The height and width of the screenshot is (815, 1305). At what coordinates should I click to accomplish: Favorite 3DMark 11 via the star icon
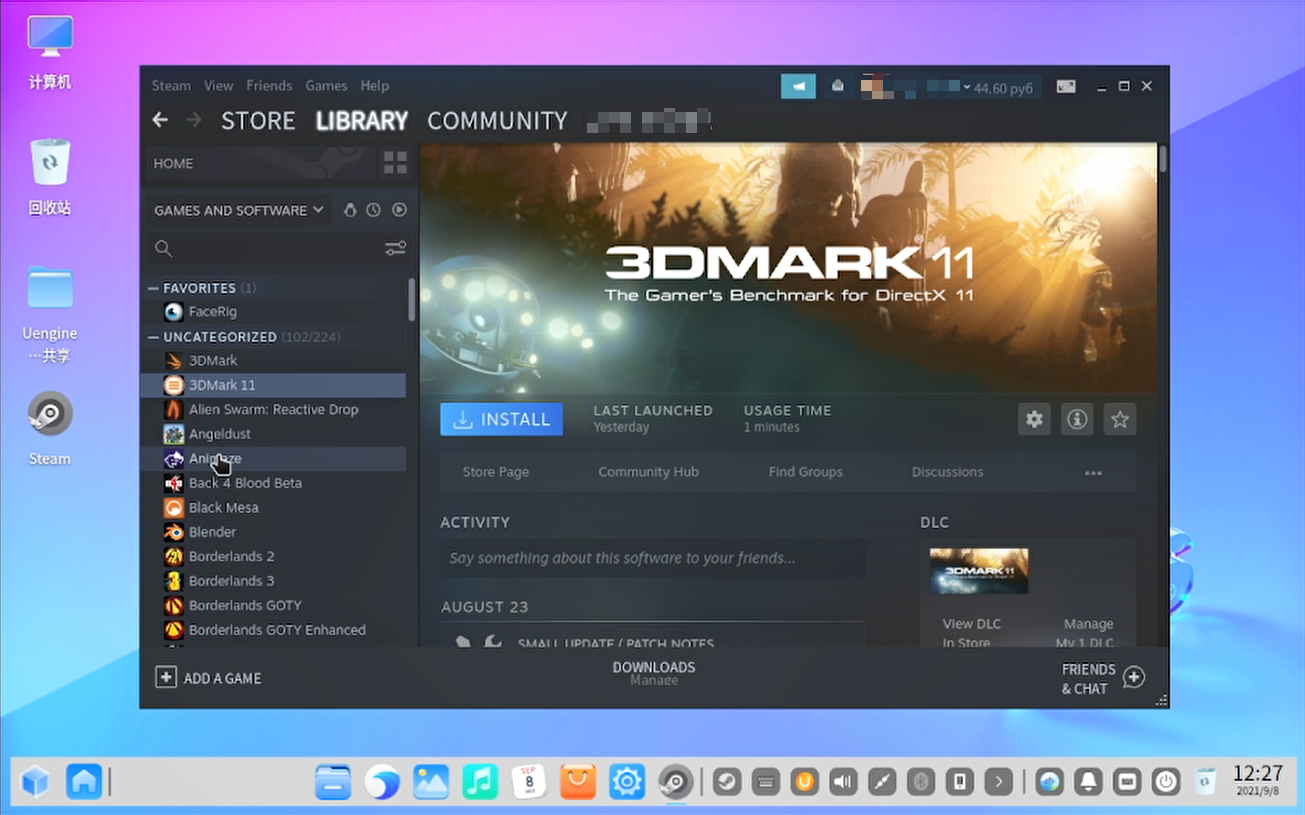1120,419
